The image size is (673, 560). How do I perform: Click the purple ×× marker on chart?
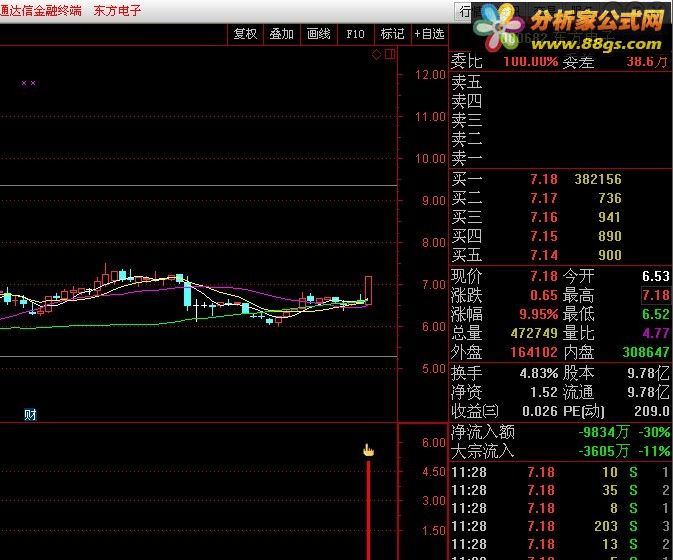(28, 83)
